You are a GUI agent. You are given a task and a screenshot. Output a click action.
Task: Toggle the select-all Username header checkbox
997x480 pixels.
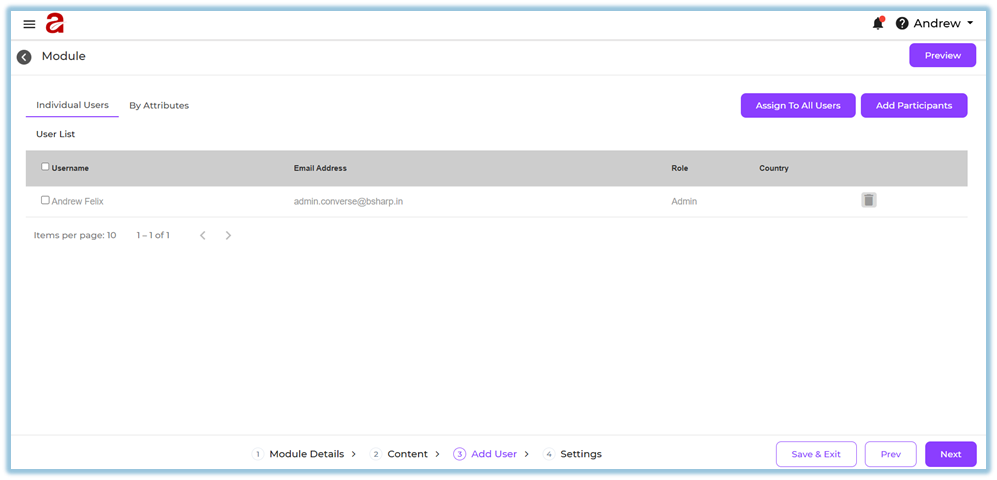pyautogui.click(x=45, y=167)
